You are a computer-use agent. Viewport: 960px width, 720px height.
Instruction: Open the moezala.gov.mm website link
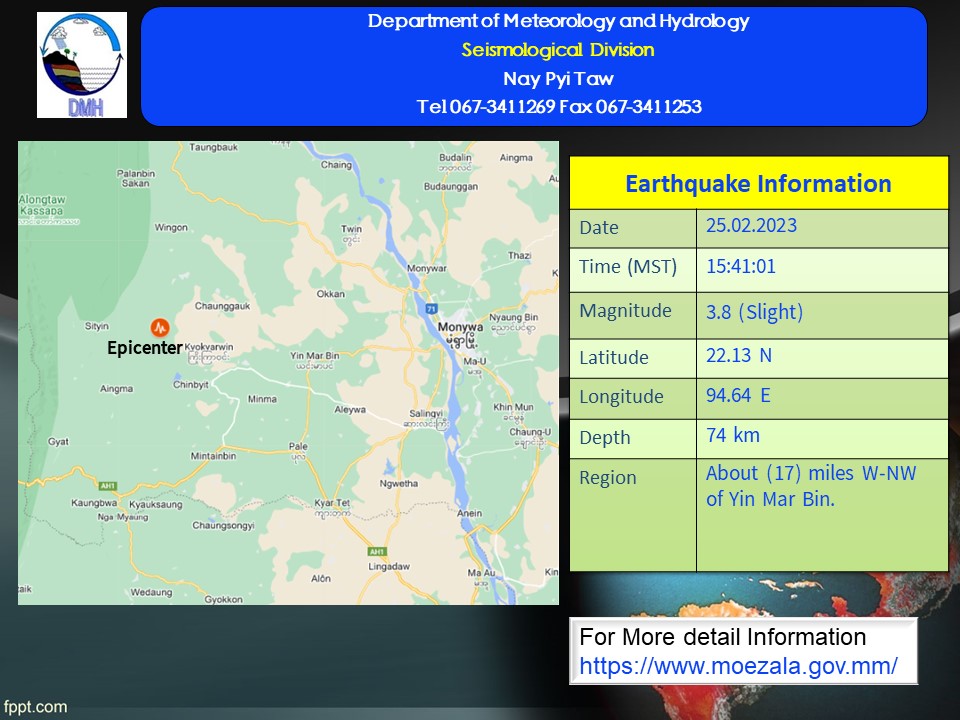[x=738, y=666]
